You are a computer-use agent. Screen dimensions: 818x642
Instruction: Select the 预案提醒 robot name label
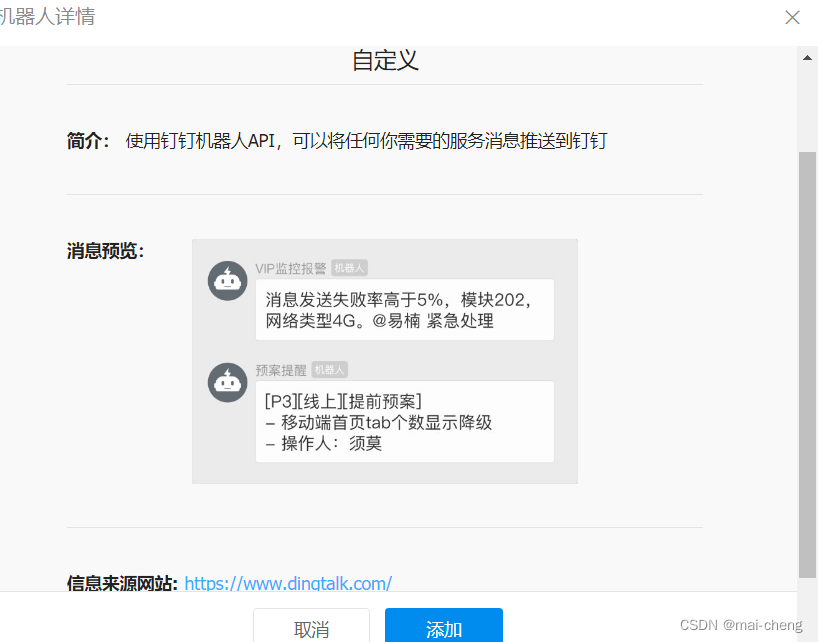280,369
